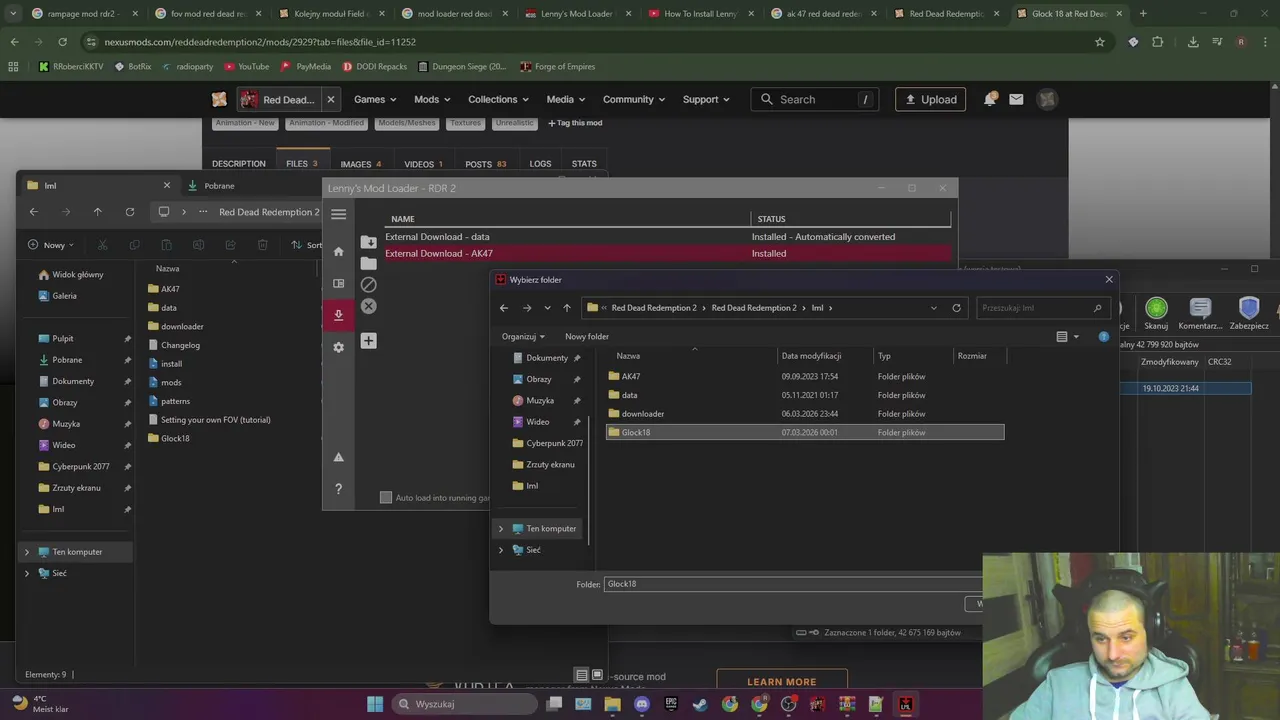Select Setting your own FOV (tutorial) file

[x=215, y=420]
